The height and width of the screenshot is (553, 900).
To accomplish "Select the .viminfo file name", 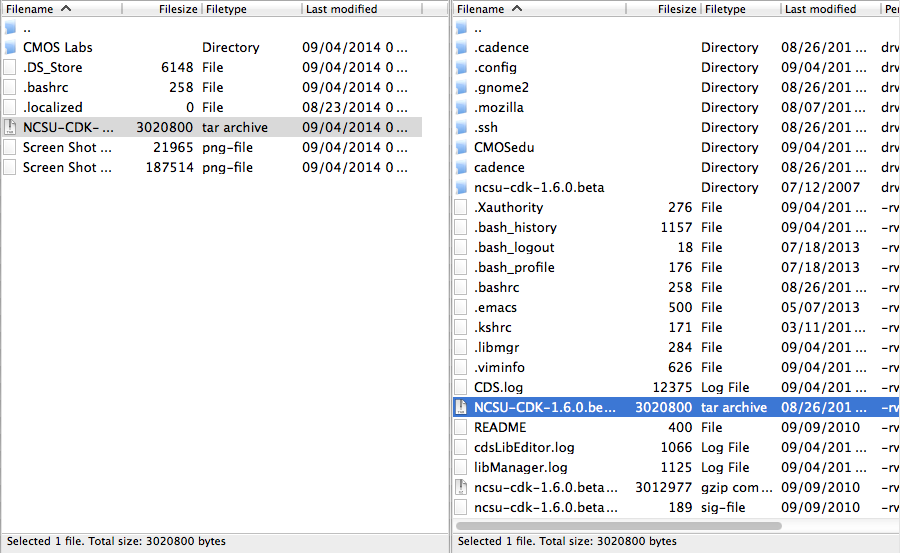I will point(499,368).
